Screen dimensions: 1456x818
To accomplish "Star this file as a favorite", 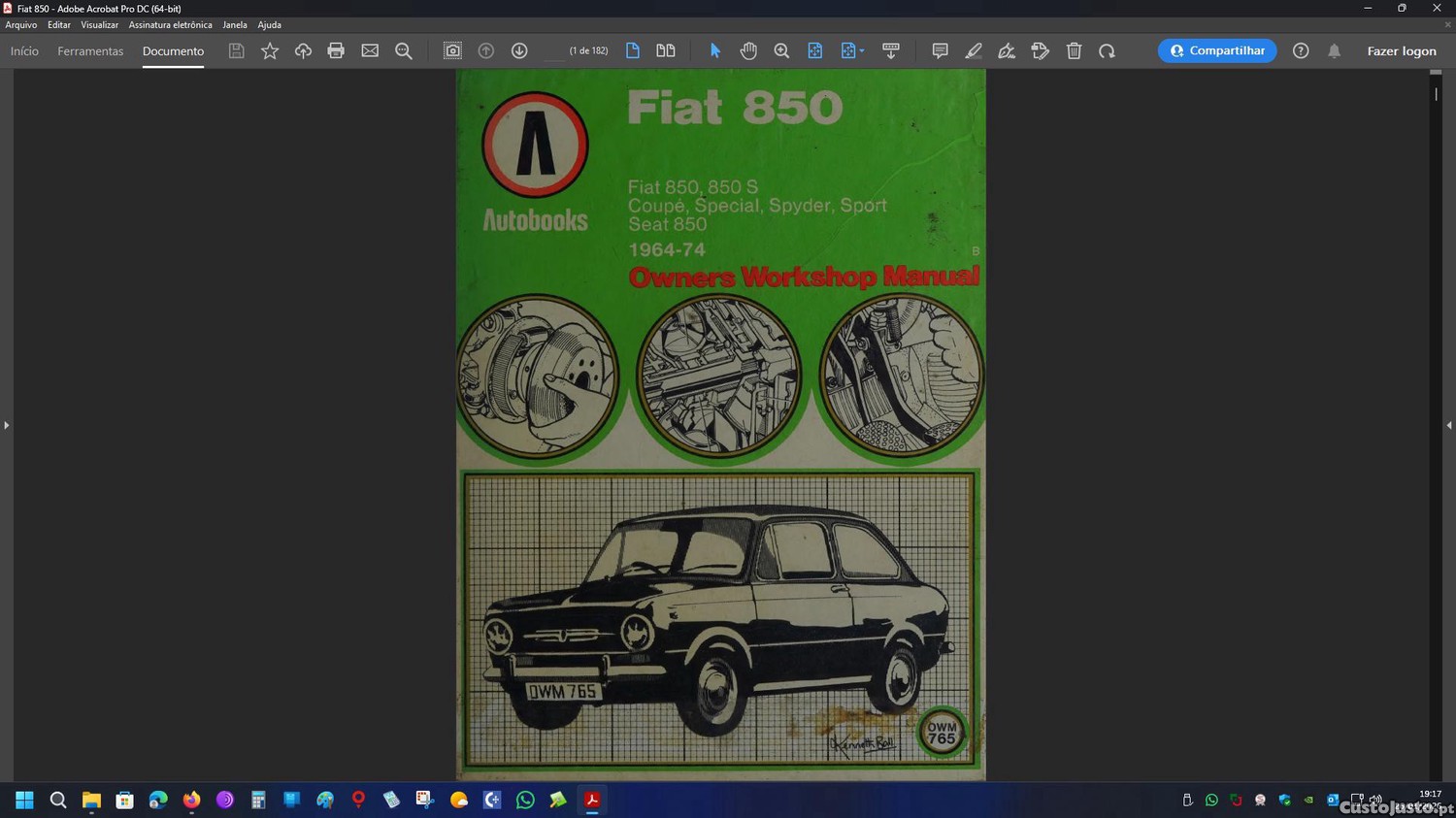I will pyautogui.click(x=270, y=51).
